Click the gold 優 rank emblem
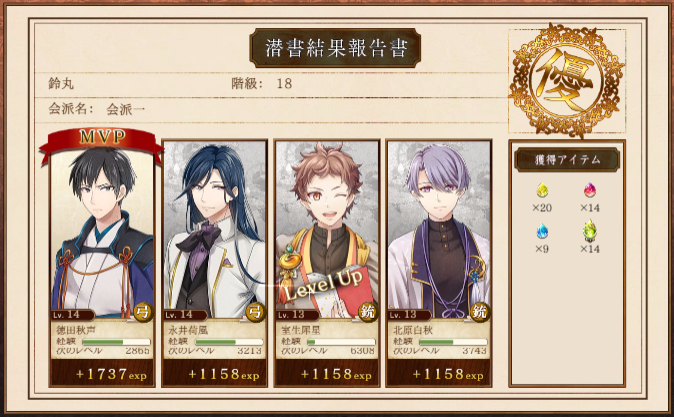Image resolution: width=674 pixels, height=417 pixels. pyautogui.click(x=565, y=80)
